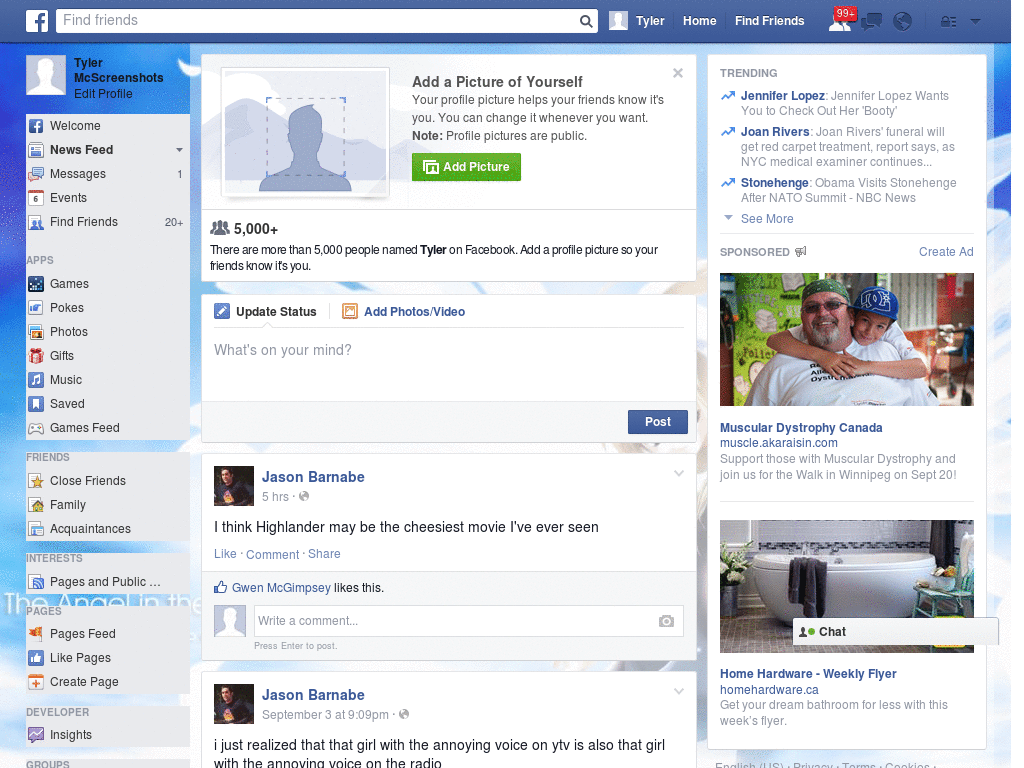The height and width of the screenshot is (768, 1024).
Task: Click the search magnifier icon
Action: [586, 21]
